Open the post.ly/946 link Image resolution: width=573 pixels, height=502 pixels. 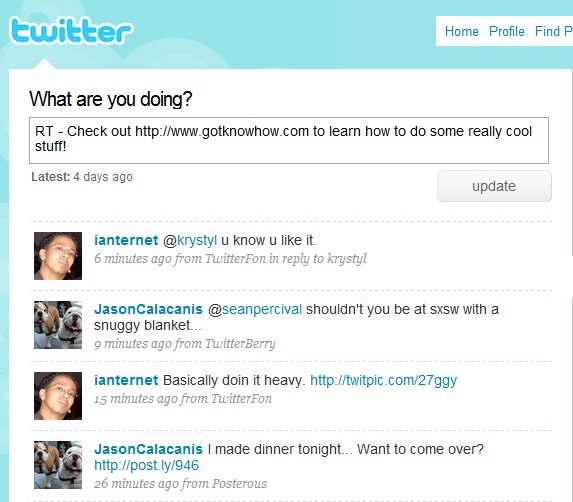[x=147, y=465]
